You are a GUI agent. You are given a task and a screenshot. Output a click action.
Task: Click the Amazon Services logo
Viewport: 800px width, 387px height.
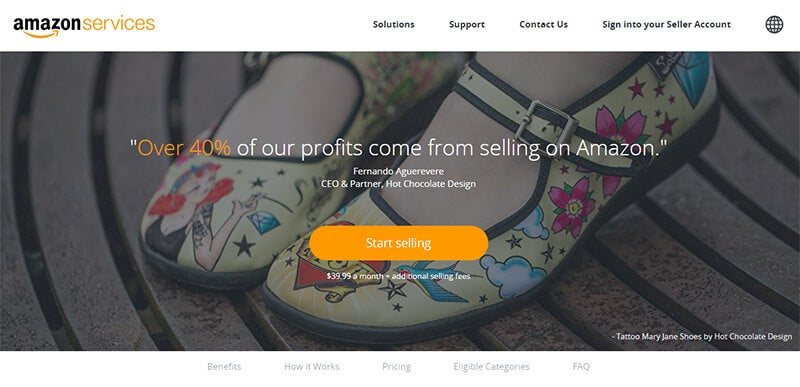(84, 25)
